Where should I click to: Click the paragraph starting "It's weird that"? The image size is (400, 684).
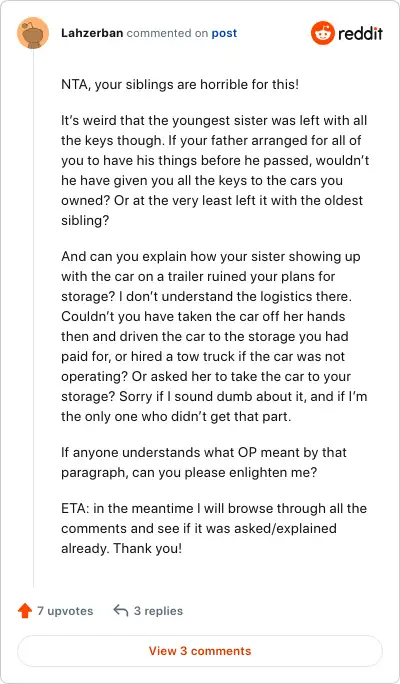pos(215,170)
